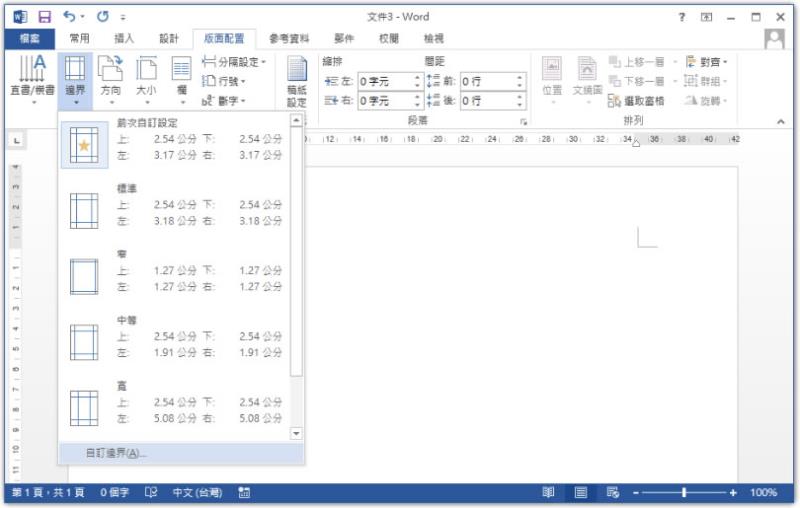The width and height of the screenshot is (800, 508).
Task: Collapse the ribbon with the chevron
Action: coord(781,121)
